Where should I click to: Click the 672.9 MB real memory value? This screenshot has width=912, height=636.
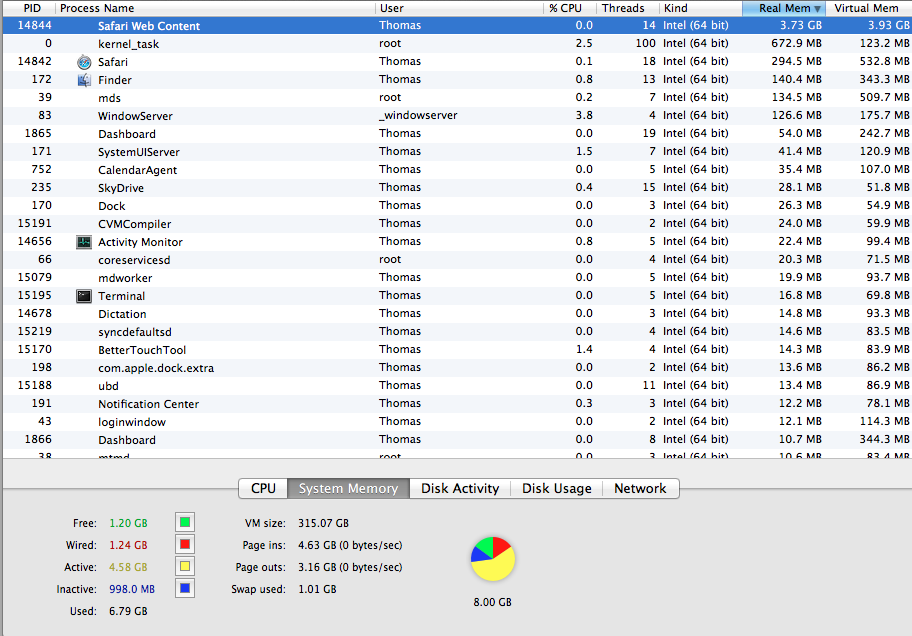pos(796,43)
